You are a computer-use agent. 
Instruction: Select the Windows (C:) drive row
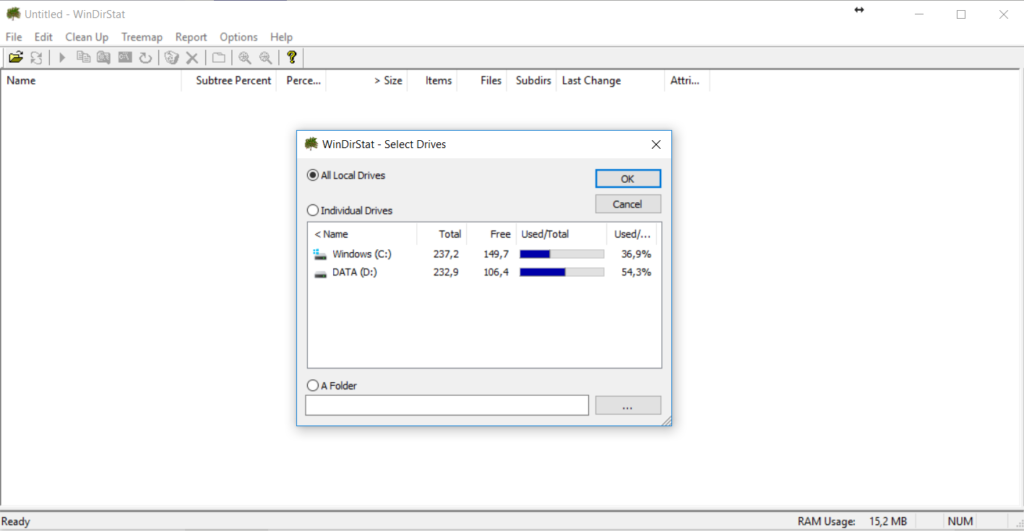pyautogui.click(x=483, y=254)
